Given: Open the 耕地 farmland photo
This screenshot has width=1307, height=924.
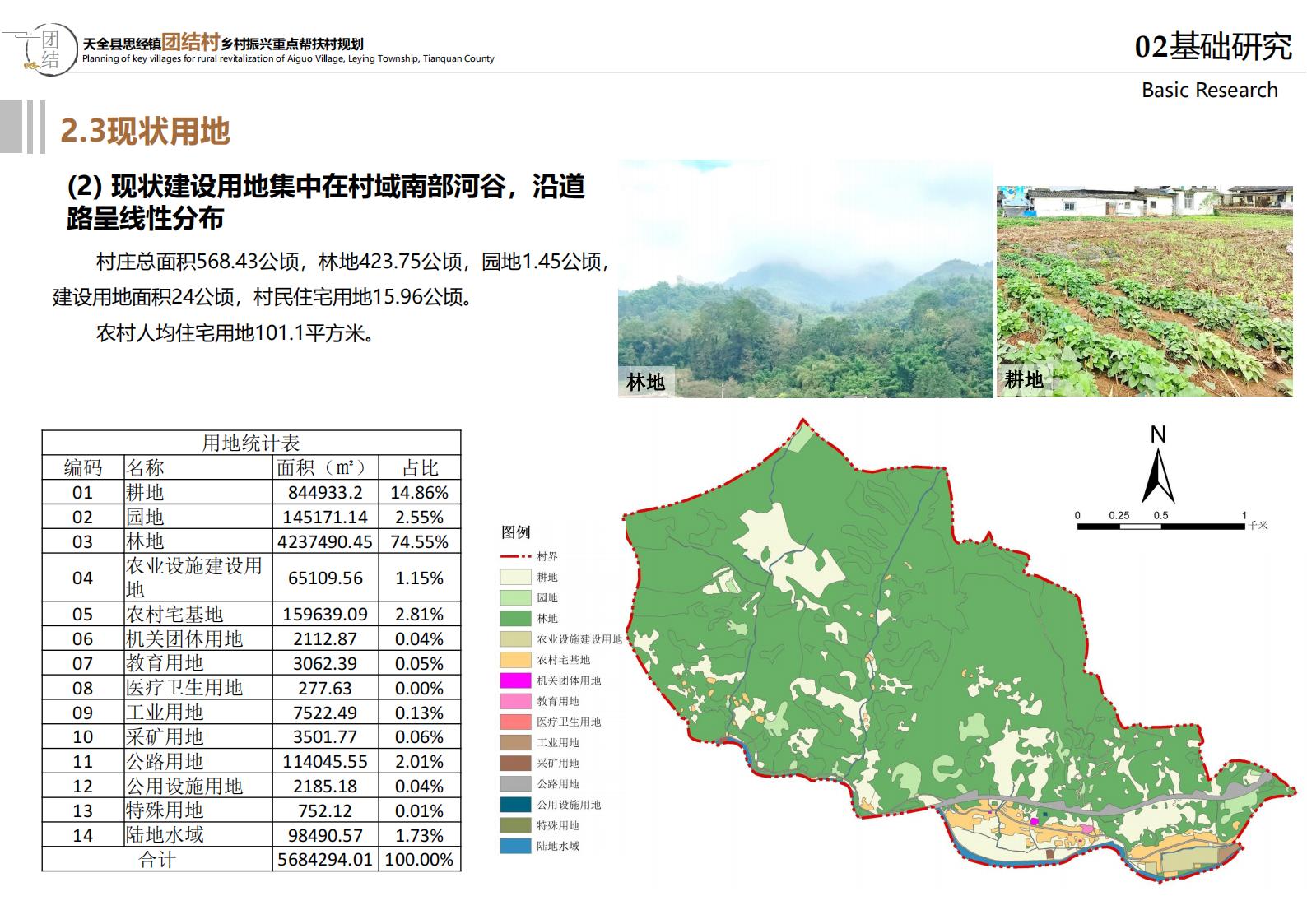Looking at the screenshot, I should [x=1145, y=291].
